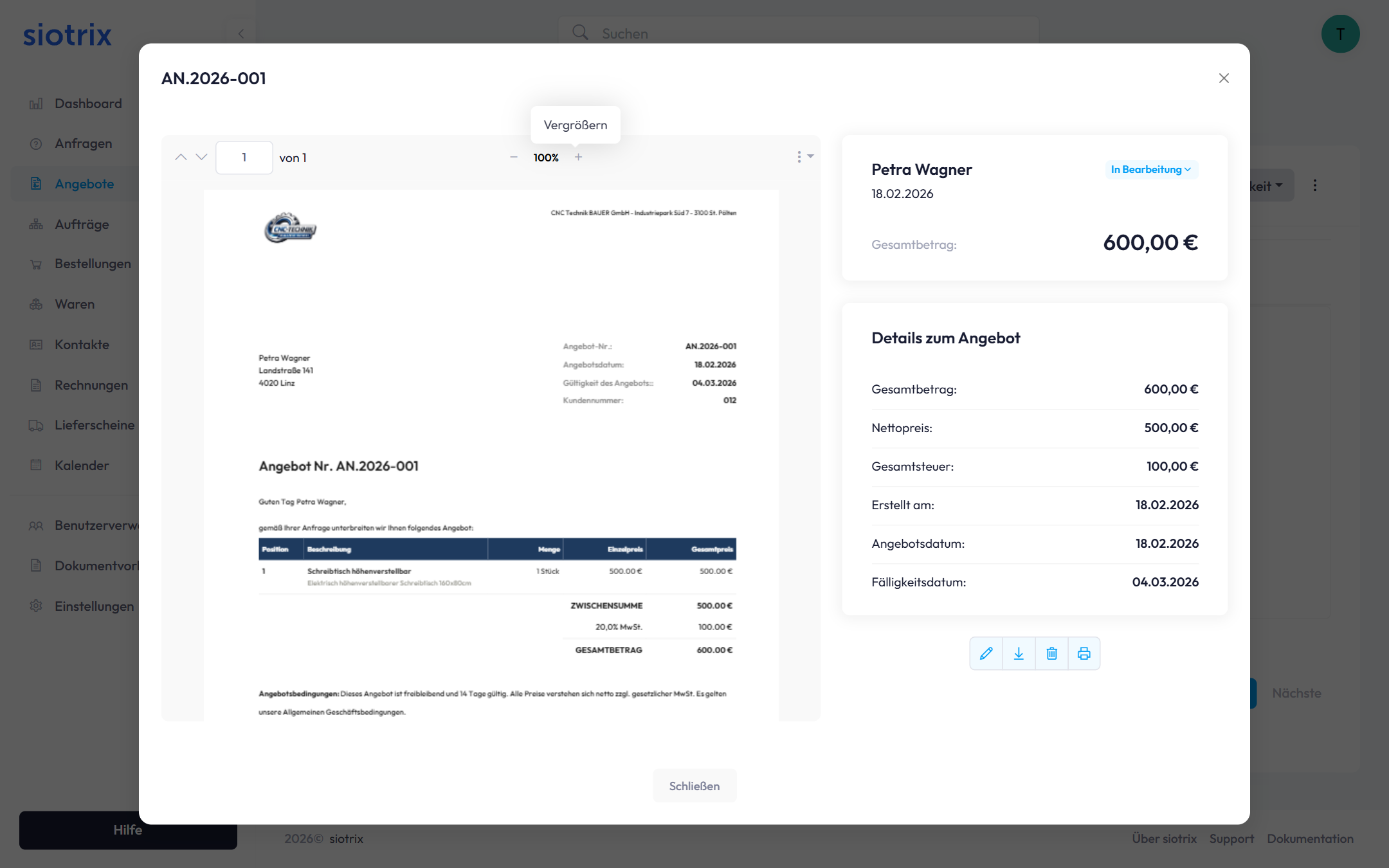Open the PDF viewer options menu
The height and width of the screenshot is (868, 1389).
click(804, 157)
